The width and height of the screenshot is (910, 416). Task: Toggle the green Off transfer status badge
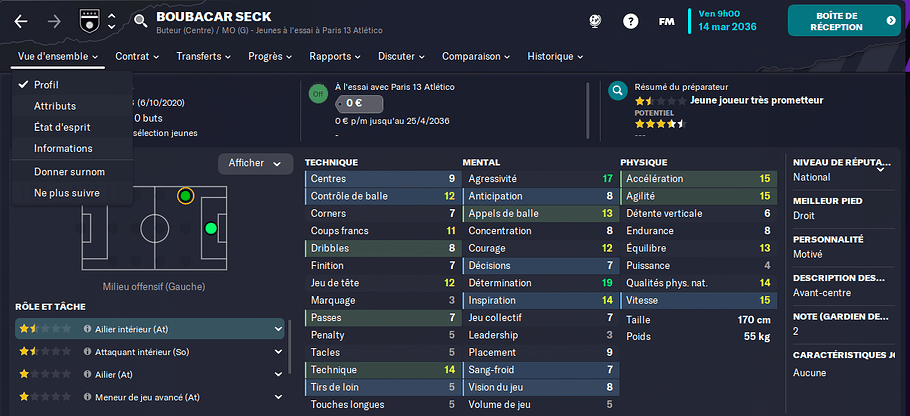pyautogui.click(x=317, y=93)
